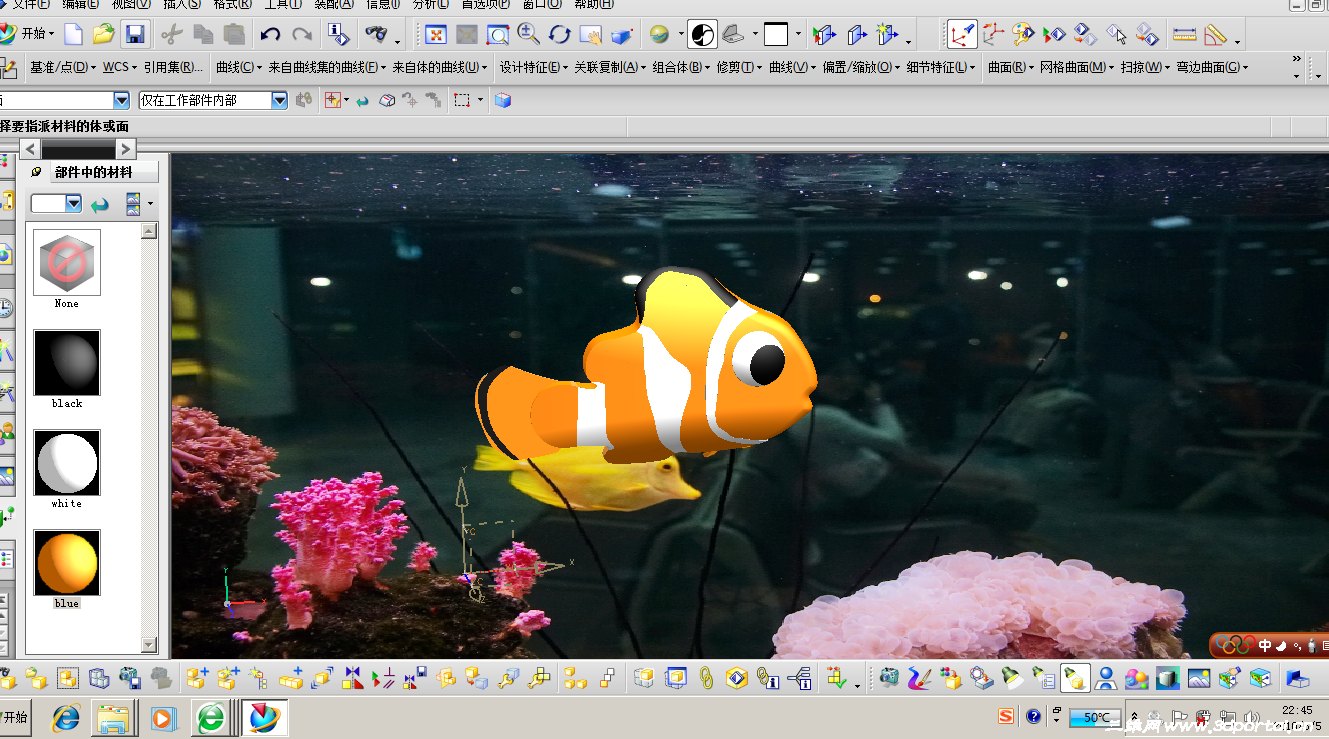Toggle the WCS display icon

click(962, 35)
